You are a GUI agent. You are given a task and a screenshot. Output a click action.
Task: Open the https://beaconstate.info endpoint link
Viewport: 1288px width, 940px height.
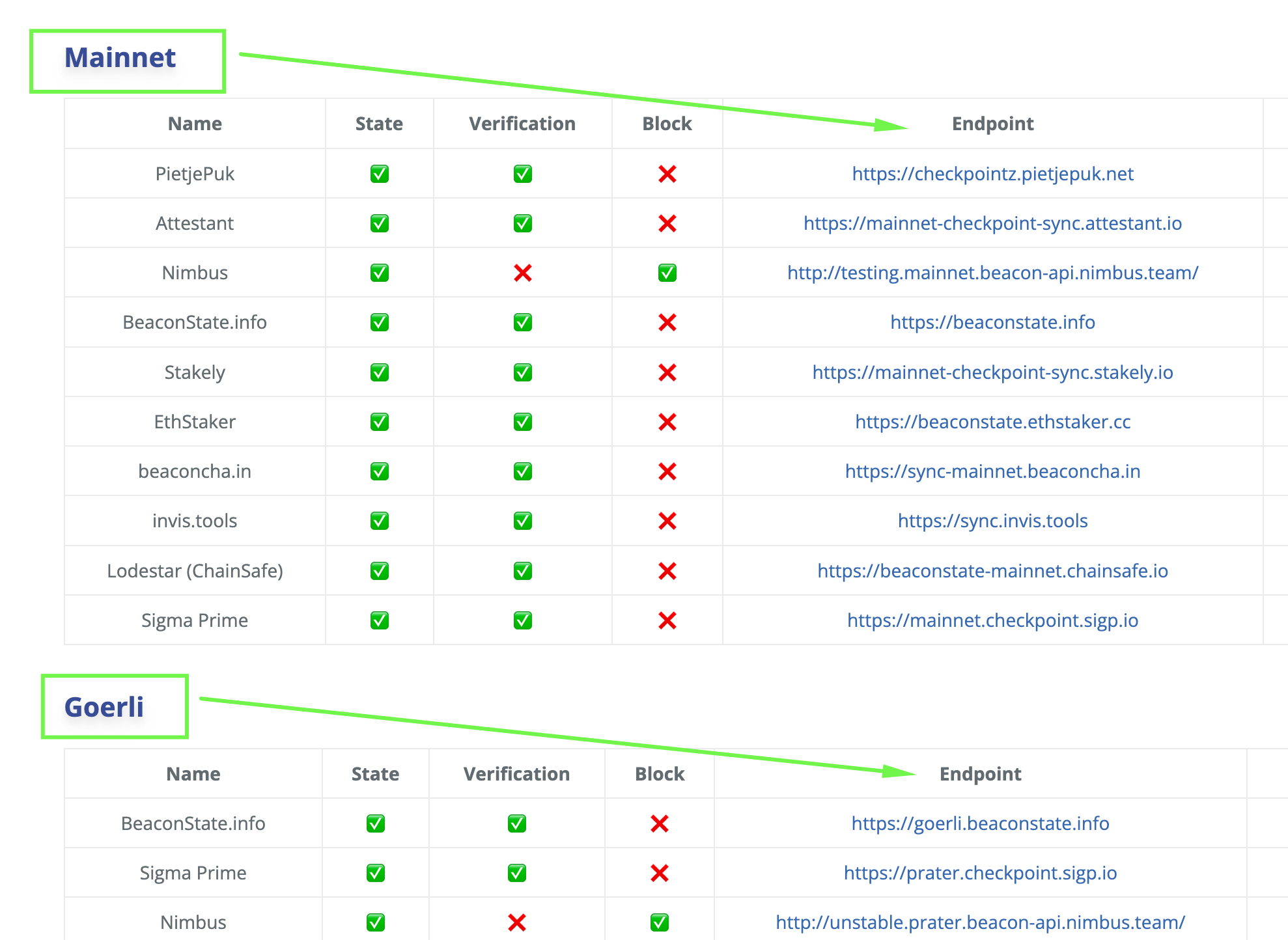992,322
